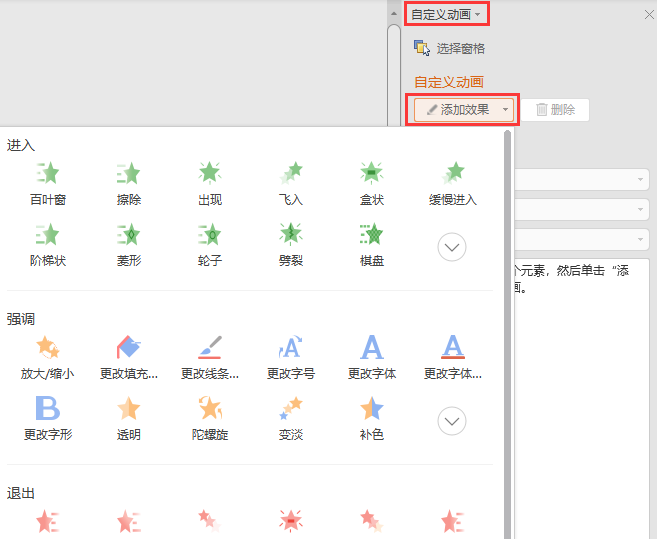
Task: Choose the 放大/缩小 emphasis effect
Action: (47, 357)
